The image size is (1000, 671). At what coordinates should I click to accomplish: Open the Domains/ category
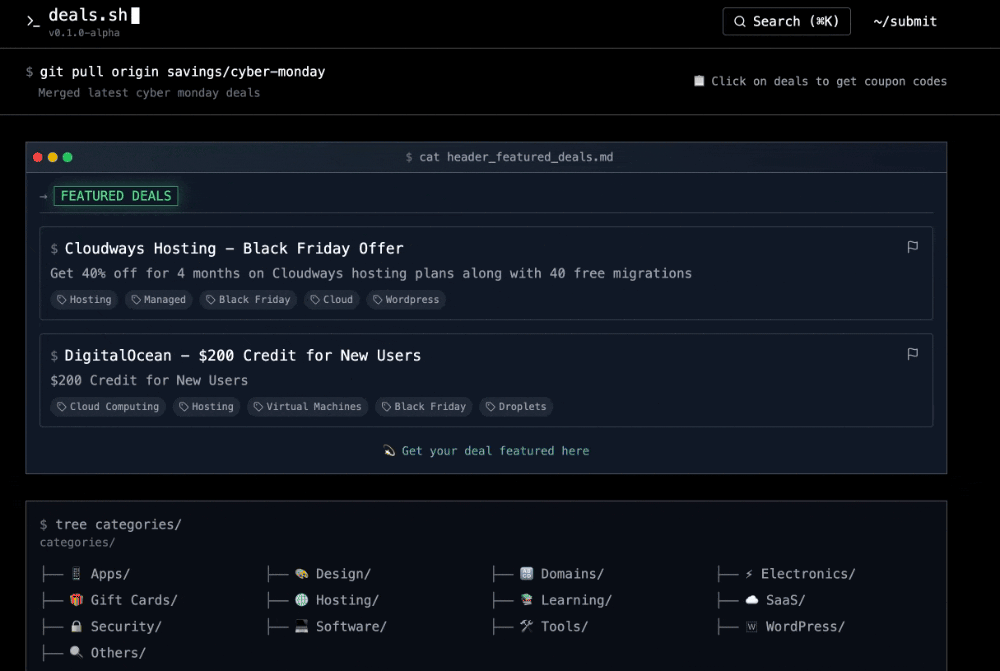[572, 573]
